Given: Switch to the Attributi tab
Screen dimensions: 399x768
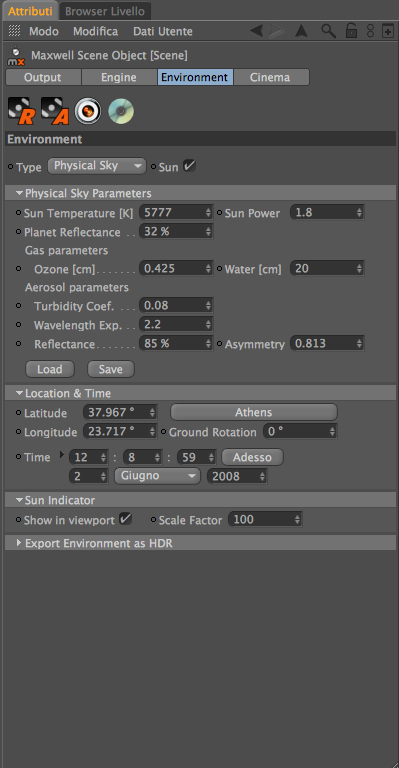Looking at the screenshot, I should (30, 11).
